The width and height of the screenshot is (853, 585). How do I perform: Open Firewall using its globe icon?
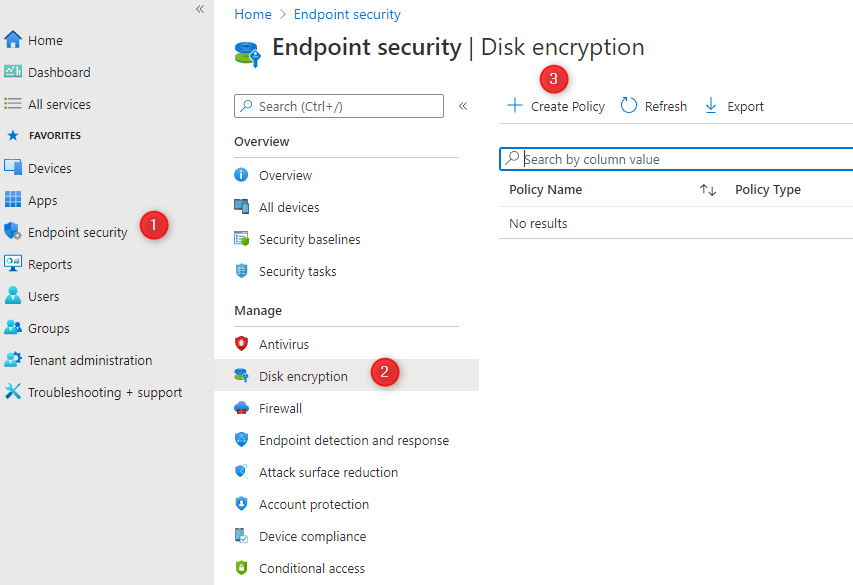(x=241, y=407)
